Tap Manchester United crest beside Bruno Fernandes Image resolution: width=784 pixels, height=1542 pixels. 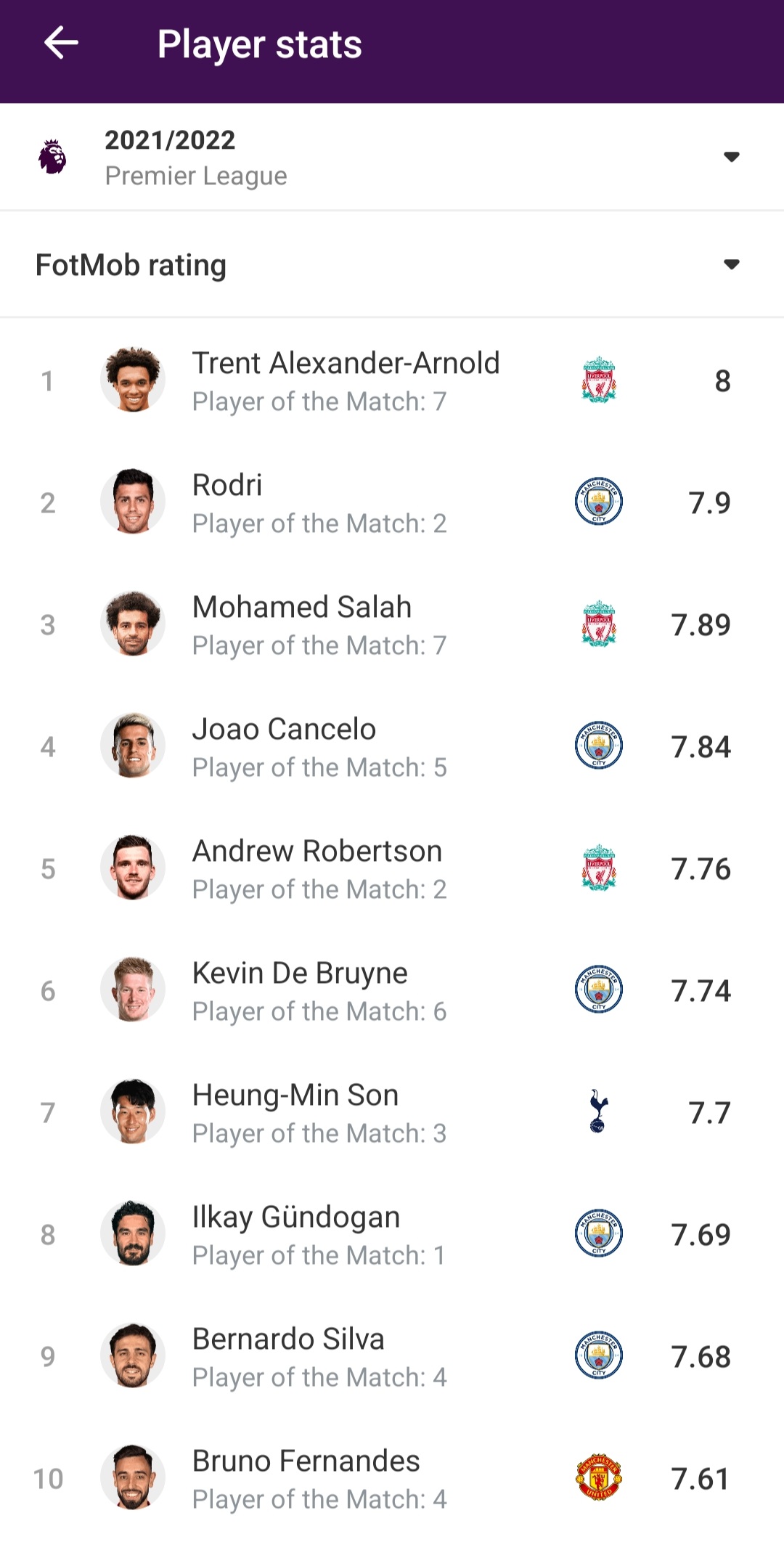point(598,1477)
